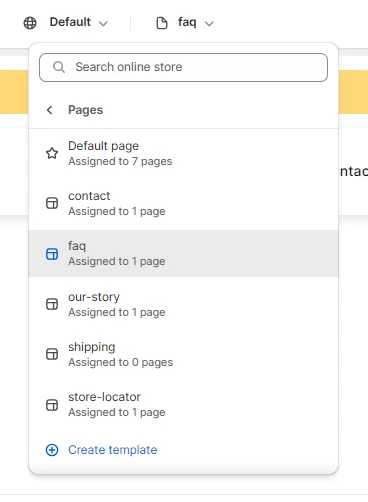Select the Default page template
The height and width of the screenshot is (502, 368).
point(183,153)
